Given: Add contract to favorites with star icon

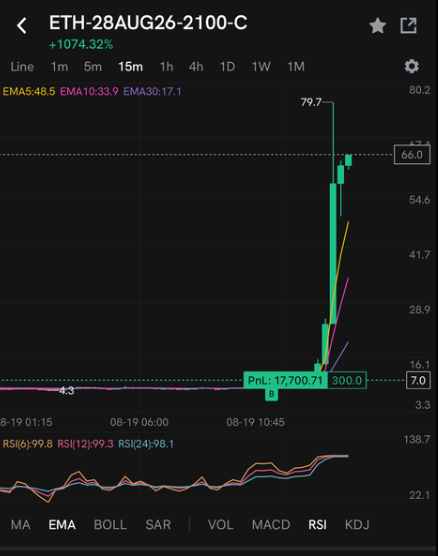Looking at the screenshot, I should (377, 26).
